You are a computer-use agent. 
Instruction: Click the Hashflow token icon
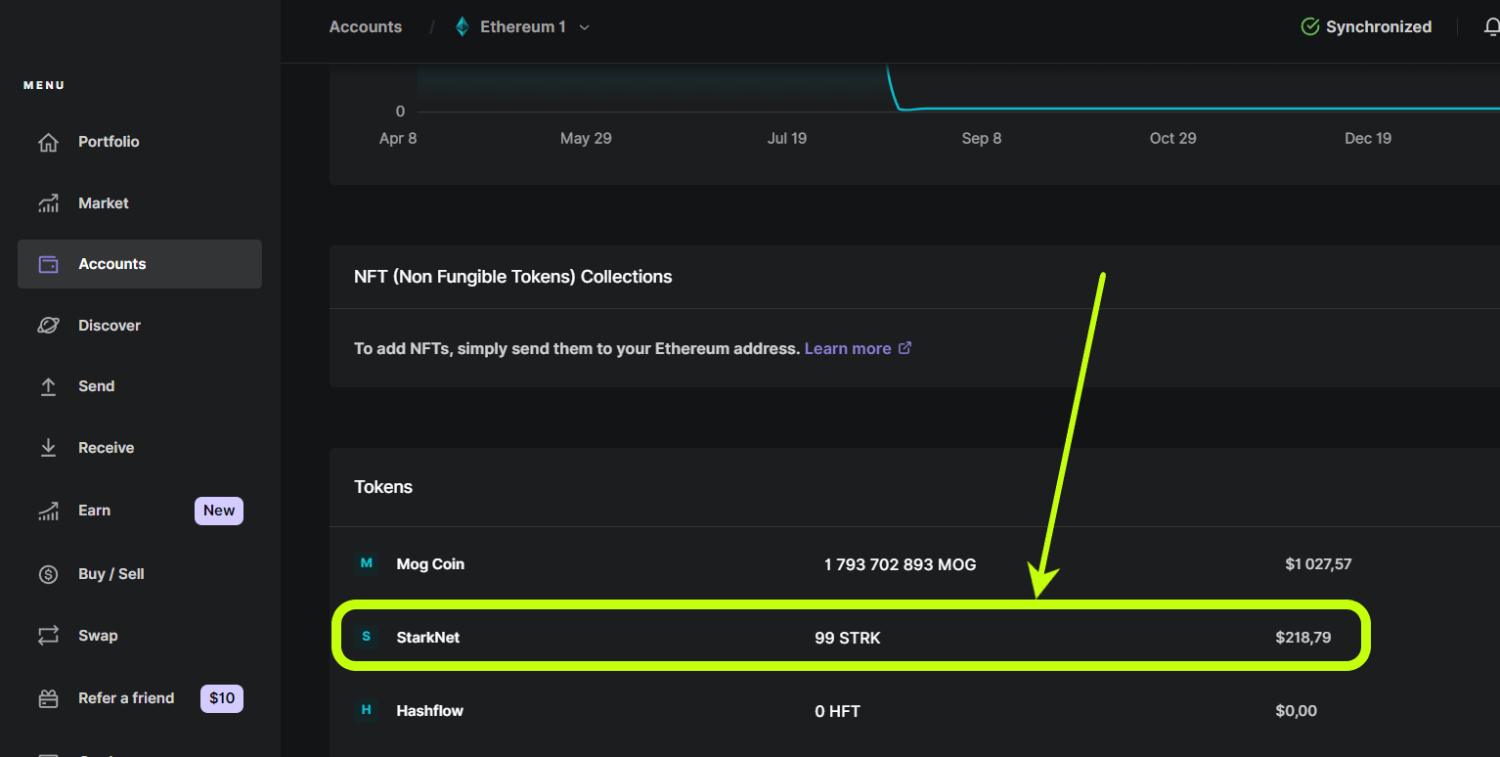coord(366,710)
